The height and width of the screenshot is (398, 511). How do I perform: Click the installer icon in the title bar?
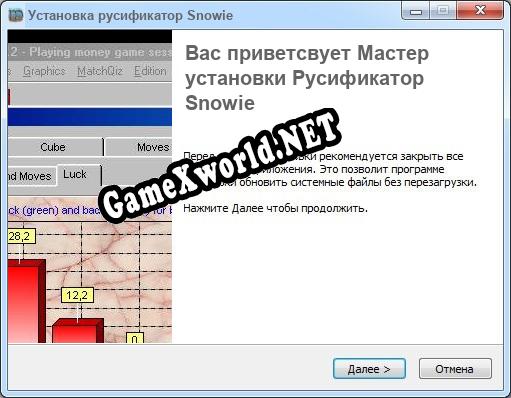pyautogui.click(x=15, y=15)
